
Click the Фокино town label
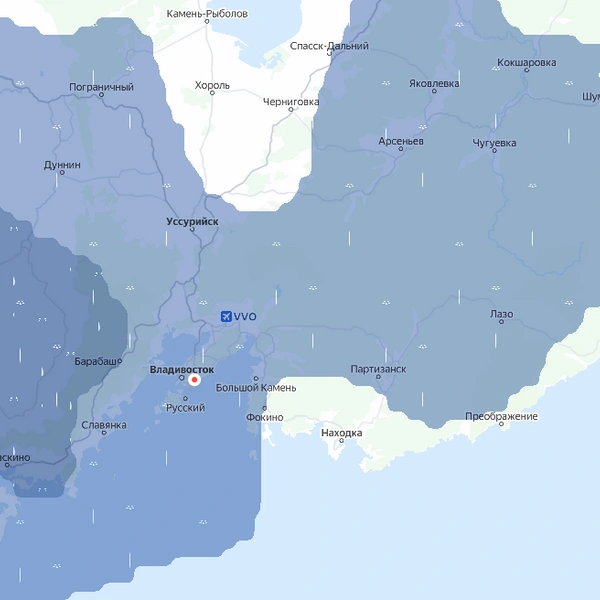tap(264, 417)
